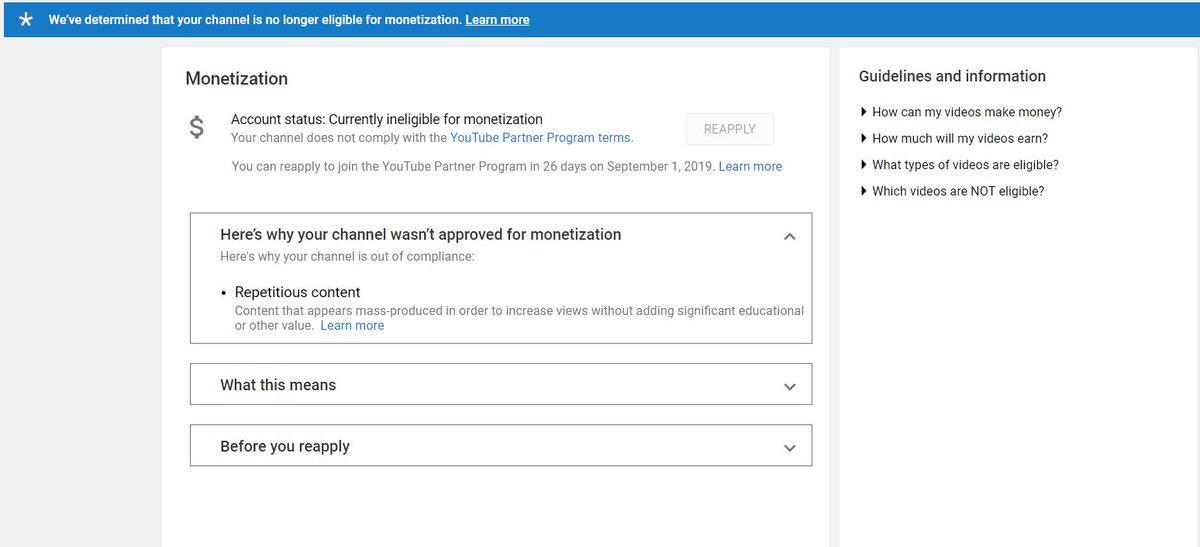Viewport: 1200px width, 547px height.
Task: Expand the Before you reapply section
Action: coord(501,446)
